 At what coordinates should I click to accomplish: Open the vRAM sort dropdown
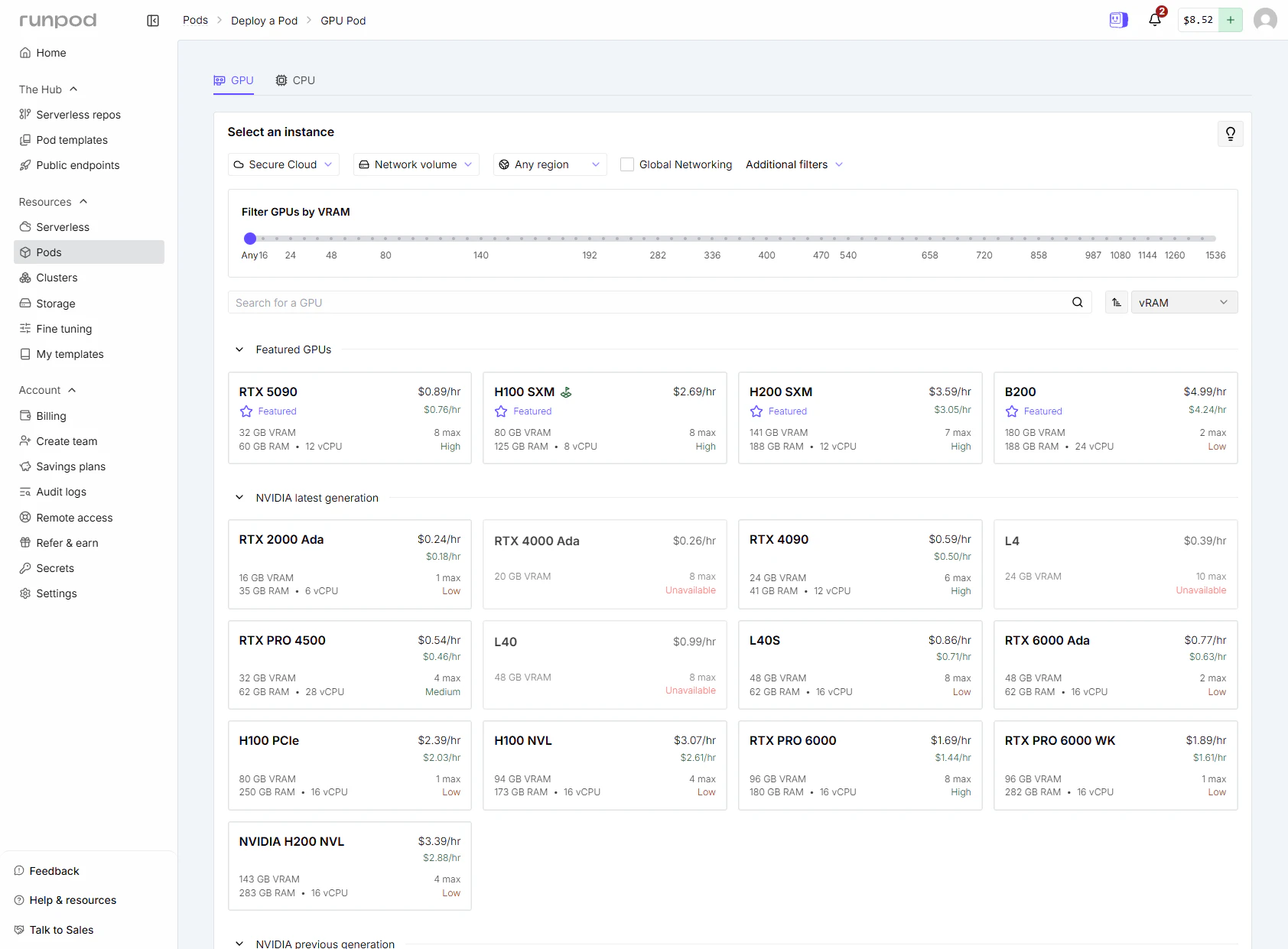pyautogui.click(x=1184, y=303)
